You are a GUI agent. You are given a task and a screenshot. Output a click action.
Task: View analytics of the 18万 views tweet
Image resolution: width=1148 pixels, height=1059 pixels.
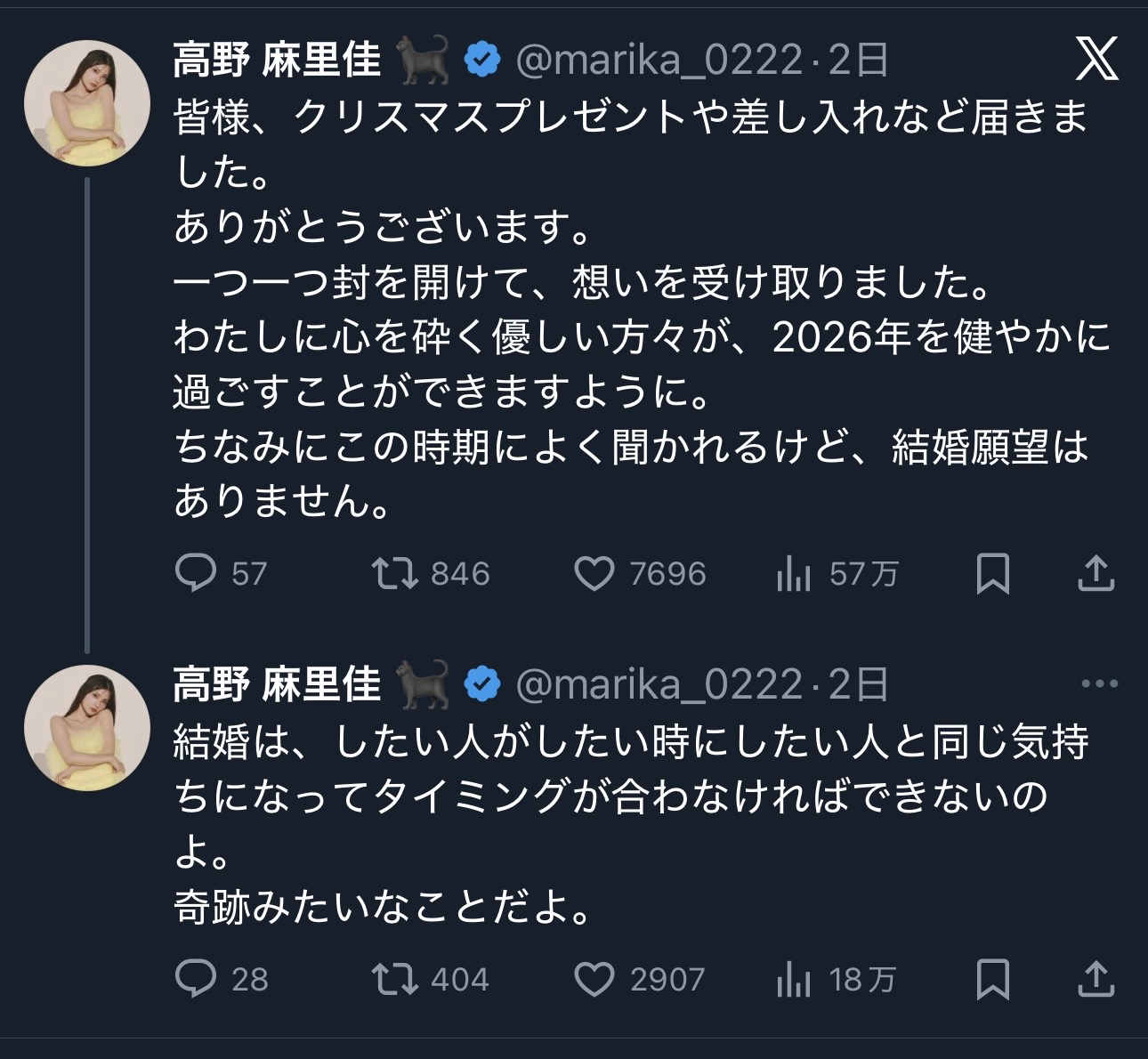[x=793, y=980]
